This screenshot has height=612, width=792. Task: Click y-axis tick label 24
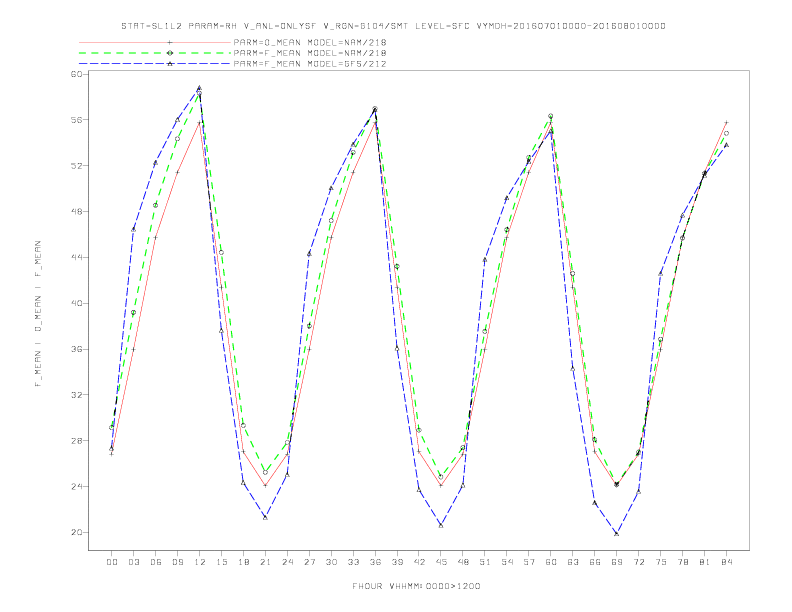(x=76, y=487)
